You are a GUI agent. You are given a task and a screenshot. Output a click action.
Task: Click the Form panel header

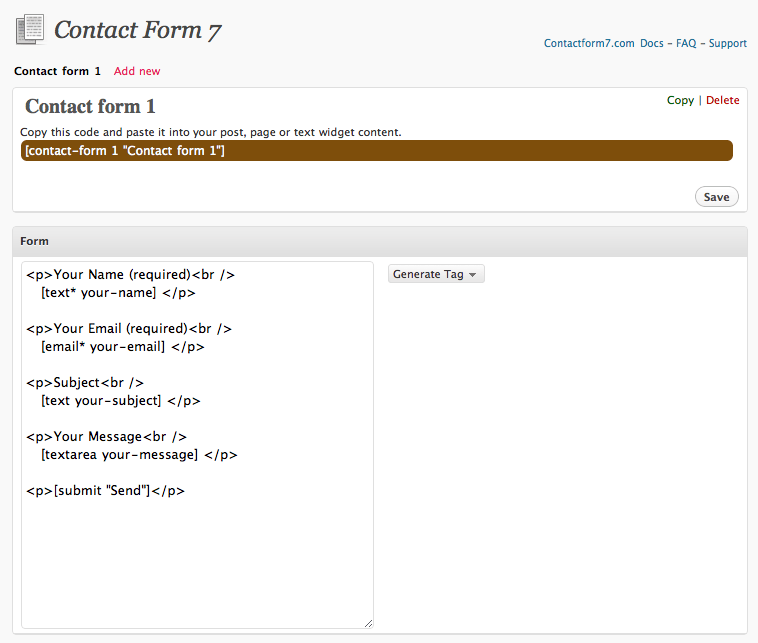tap(380, 241)
